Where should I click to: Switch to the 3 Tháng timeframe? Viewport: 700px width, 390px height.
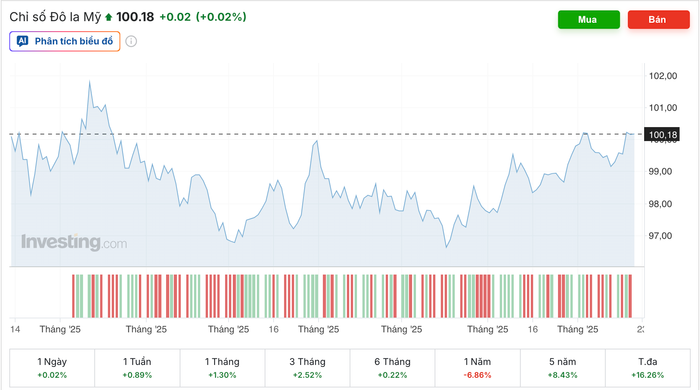307,368
